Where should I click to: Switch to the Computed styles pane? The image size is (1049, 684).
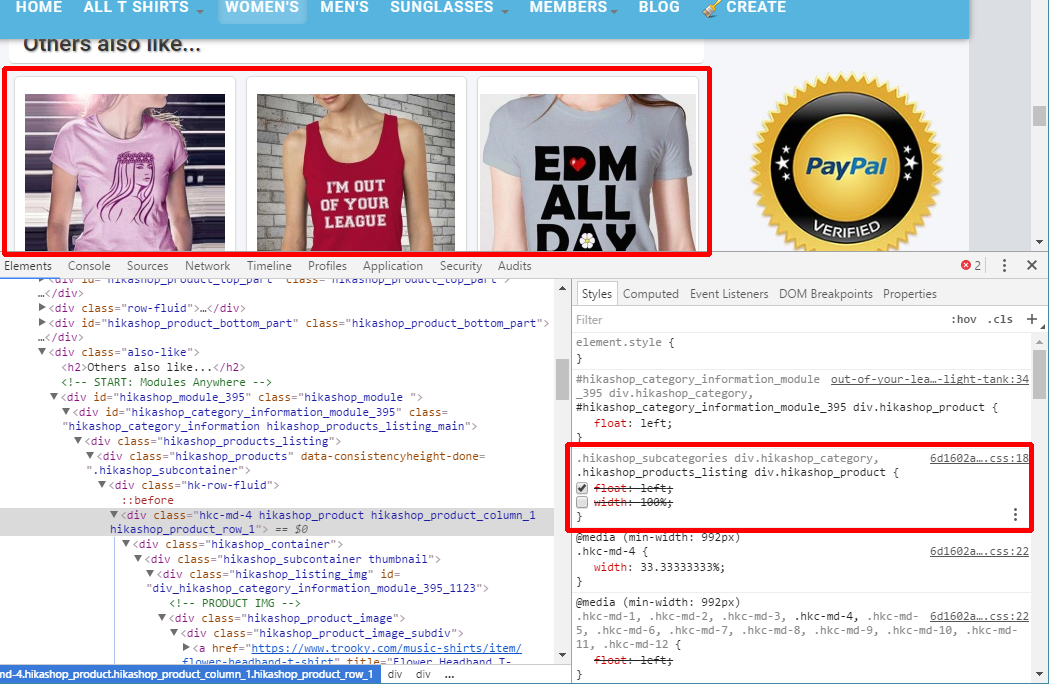(650, 294)
